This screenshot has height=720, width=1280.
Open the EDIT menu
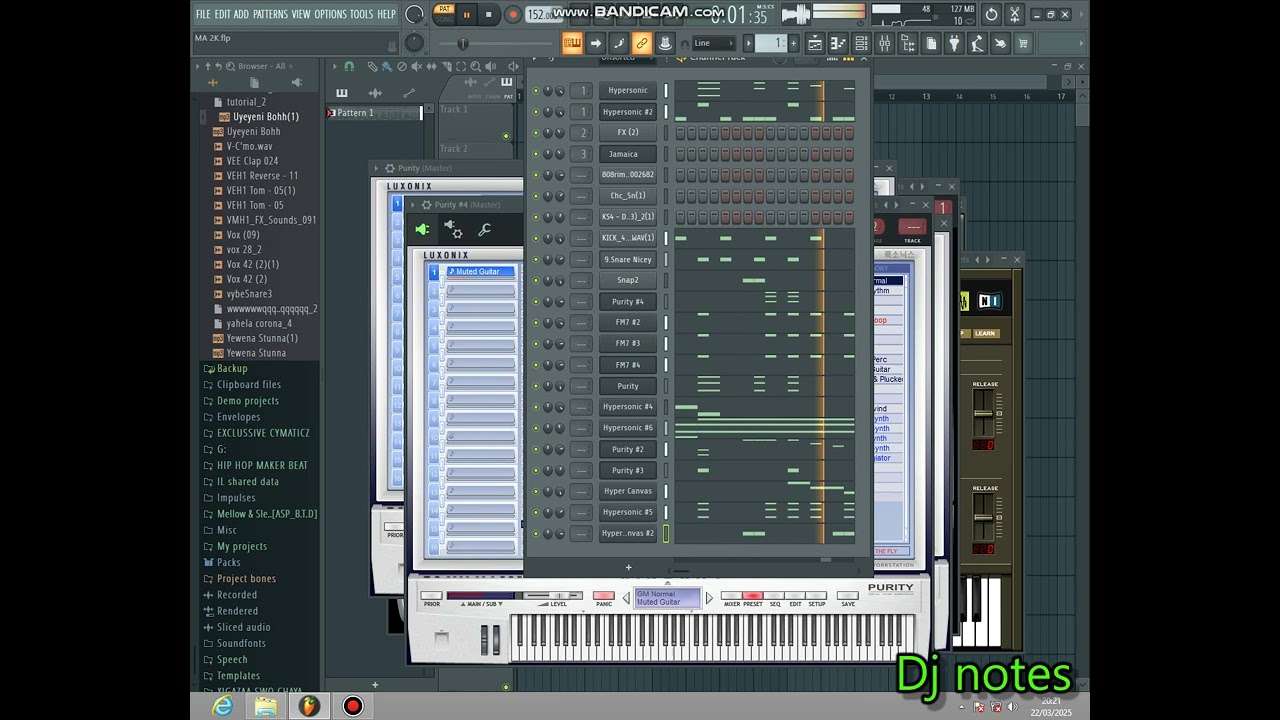(222, 14)
